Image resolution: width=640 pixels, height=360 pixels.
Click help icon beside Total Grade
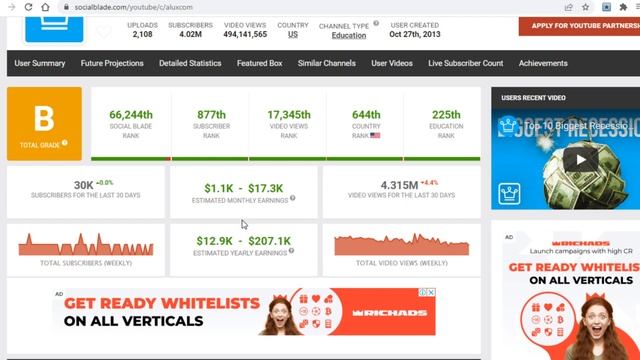(65, 143)
